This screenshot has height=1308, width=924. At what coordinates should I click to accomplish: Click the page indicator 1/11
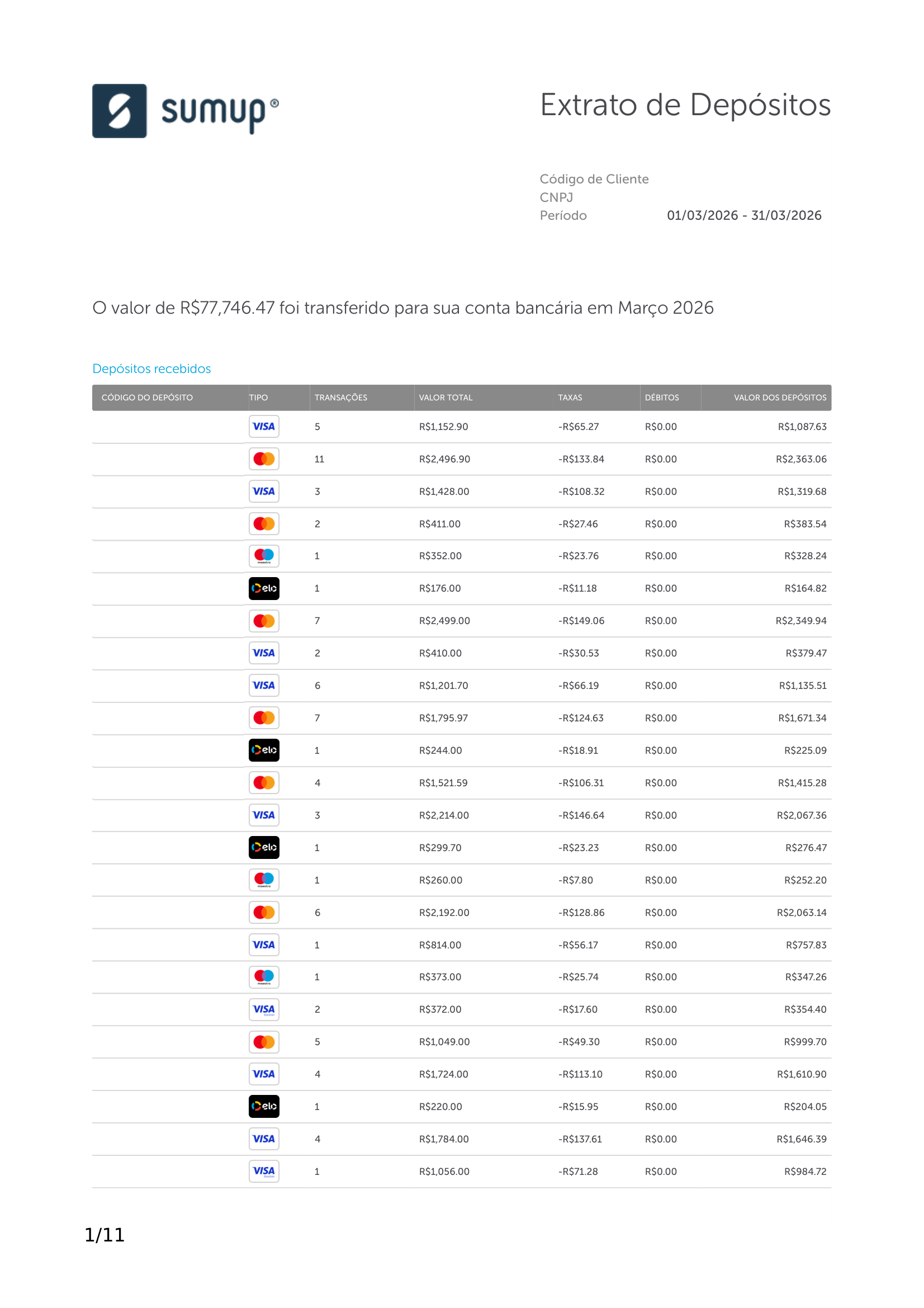tap(105, 1235)
